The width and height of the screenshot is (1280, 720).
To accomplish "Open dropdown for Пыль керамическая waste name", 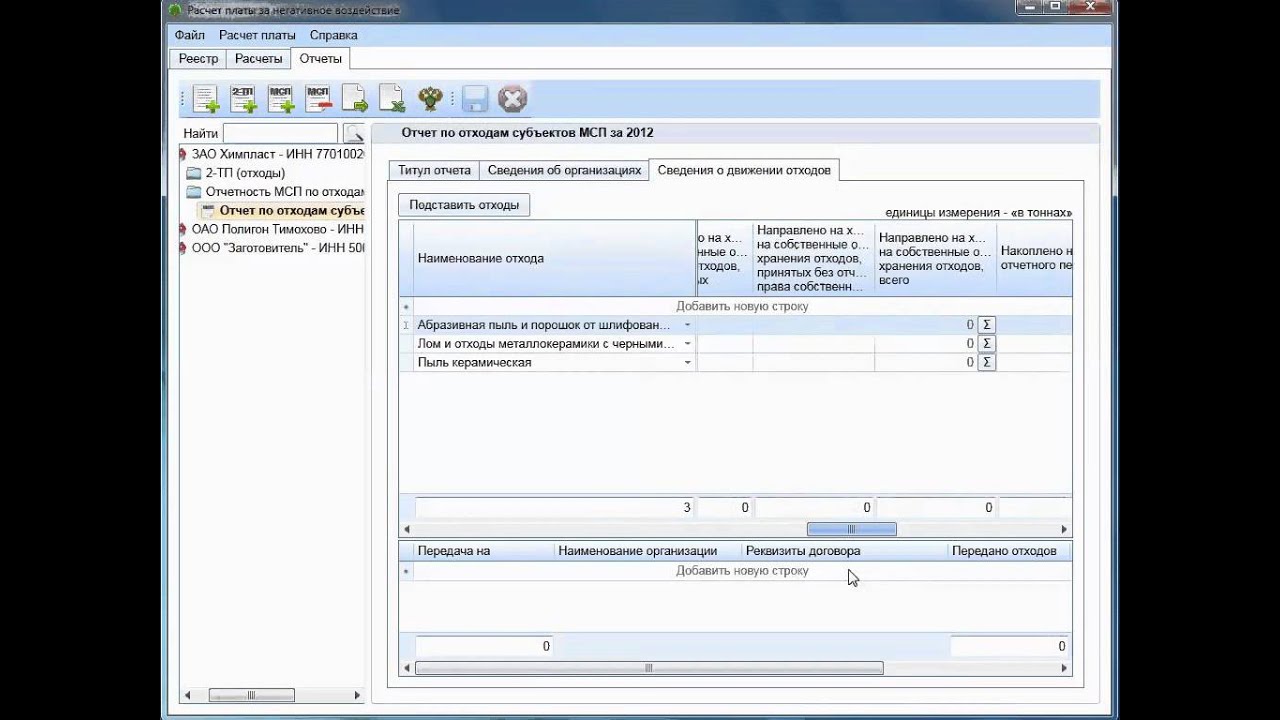I will tap(687, 363).
